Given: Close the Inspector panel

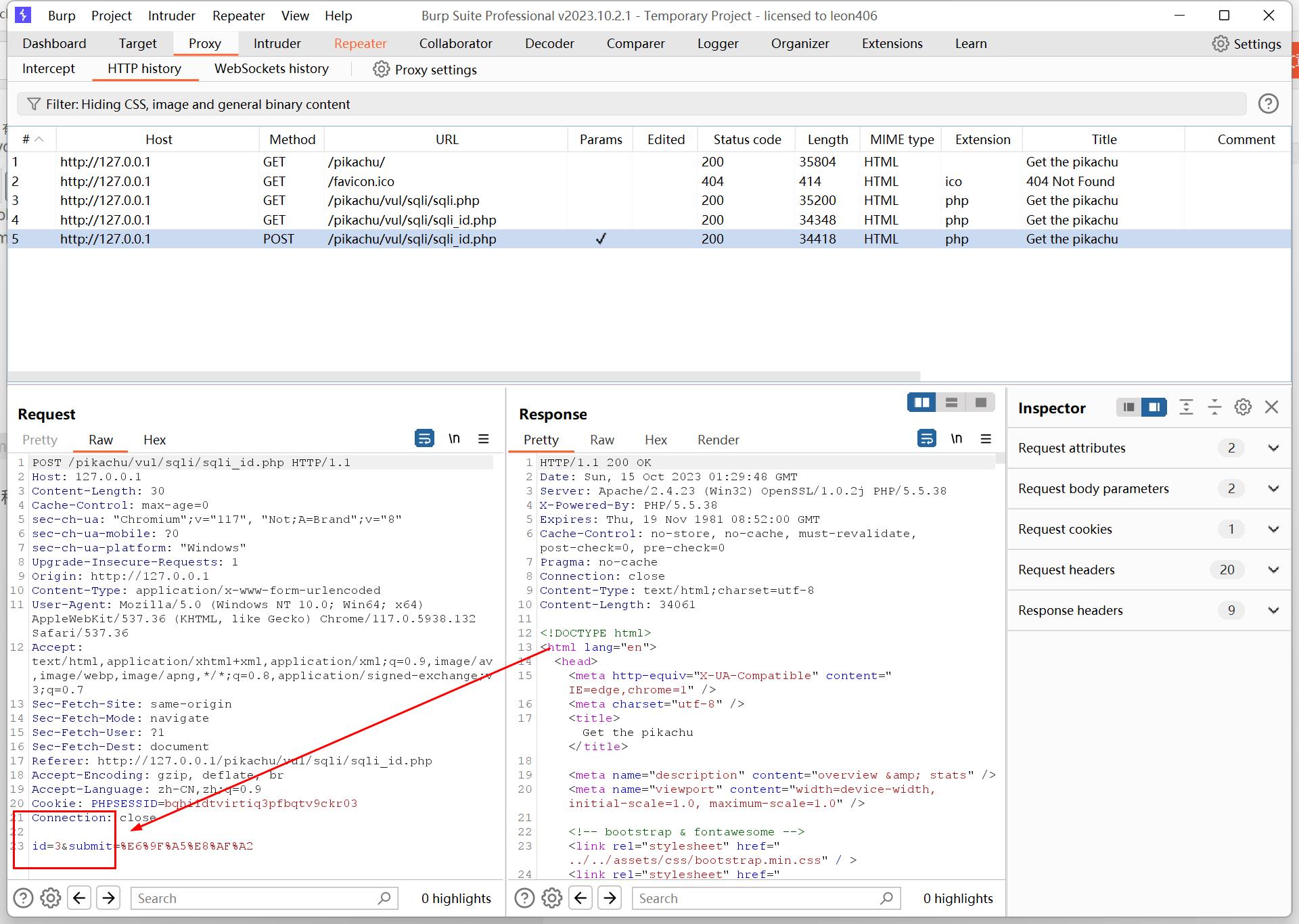Looking at the screenshot, I should (x=1271, y=407).
